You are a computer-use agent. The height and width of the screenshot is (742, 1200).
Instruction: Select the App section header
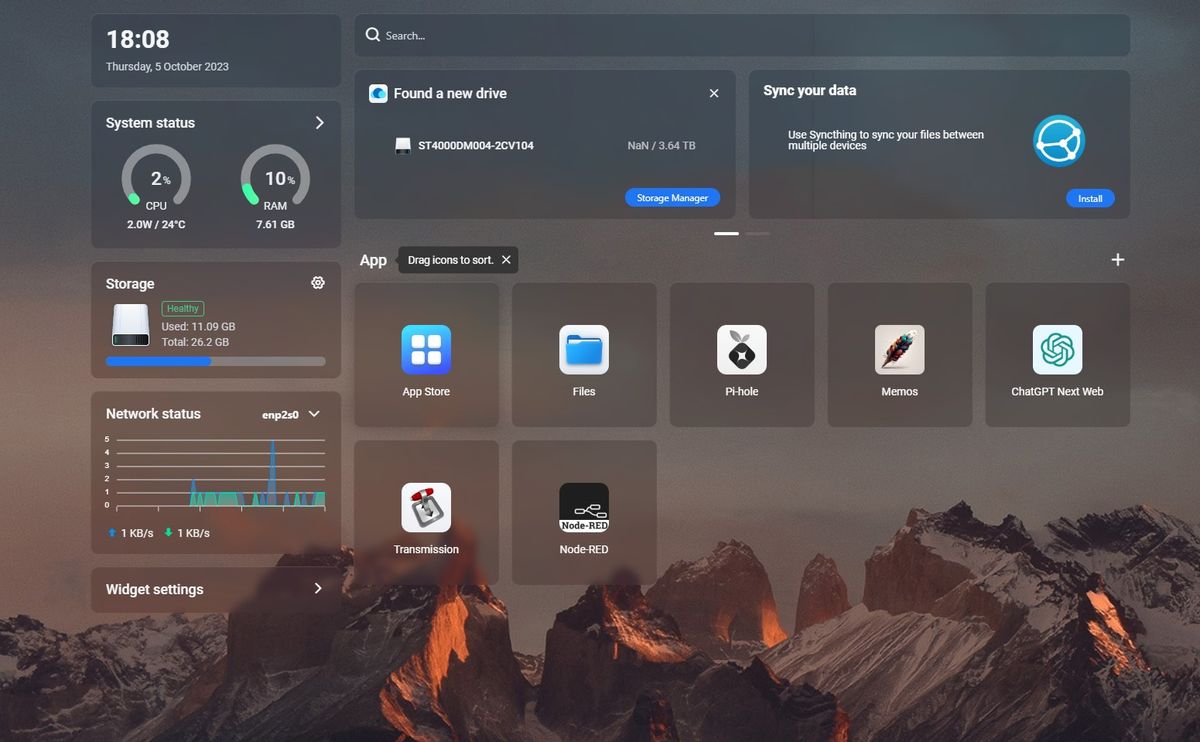coord(372,259)
